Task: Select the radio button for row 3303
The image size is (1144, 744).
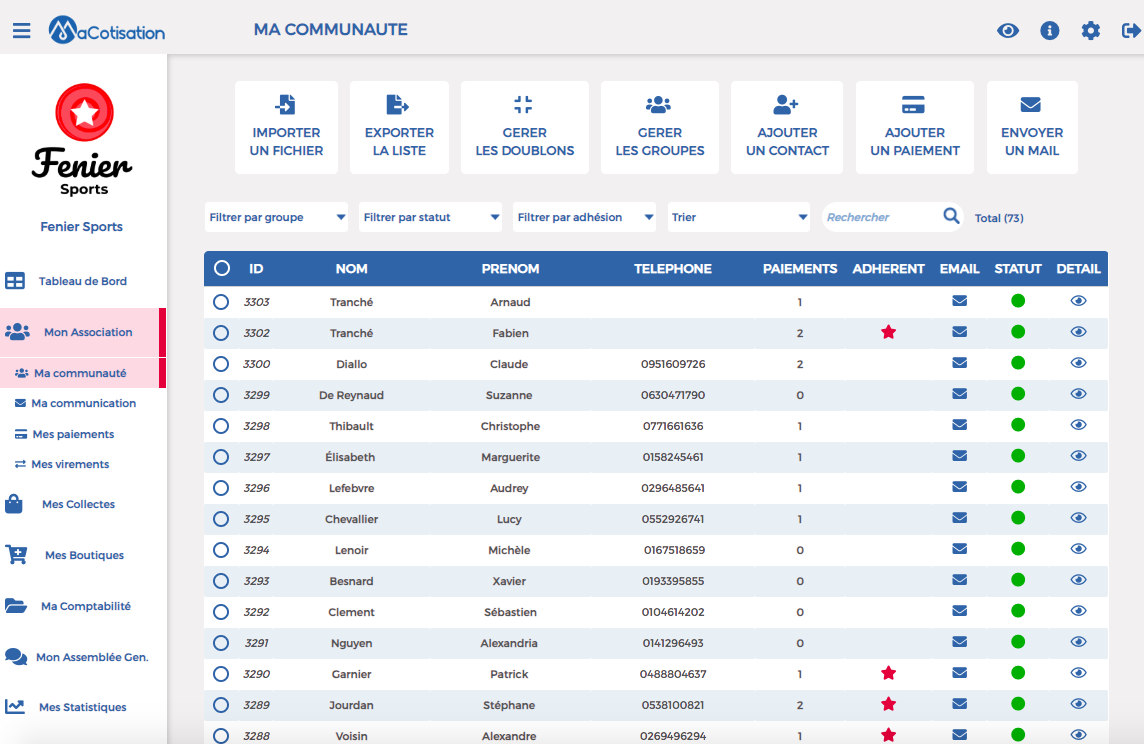Action: (220, 301)
